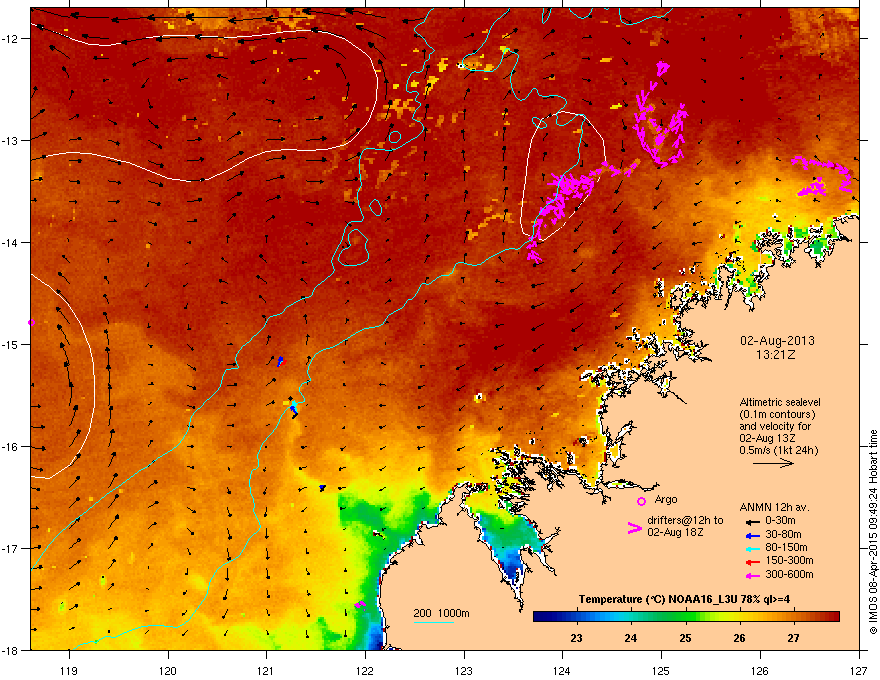Click the Argo magenta circle legend symbol
Image resolution: width=880 pixels, height=680 pixels.
click(641, 501)
